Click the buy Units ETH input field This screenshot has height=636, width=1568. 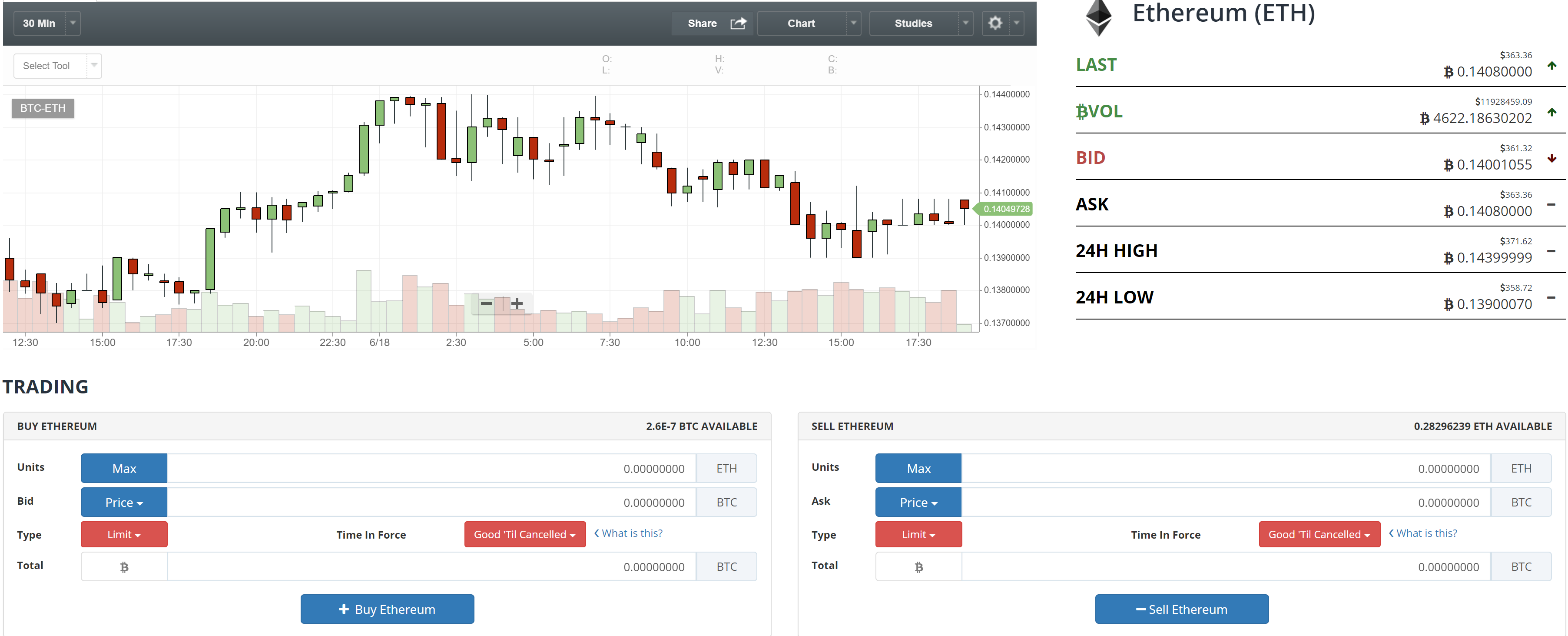point(431,469)
